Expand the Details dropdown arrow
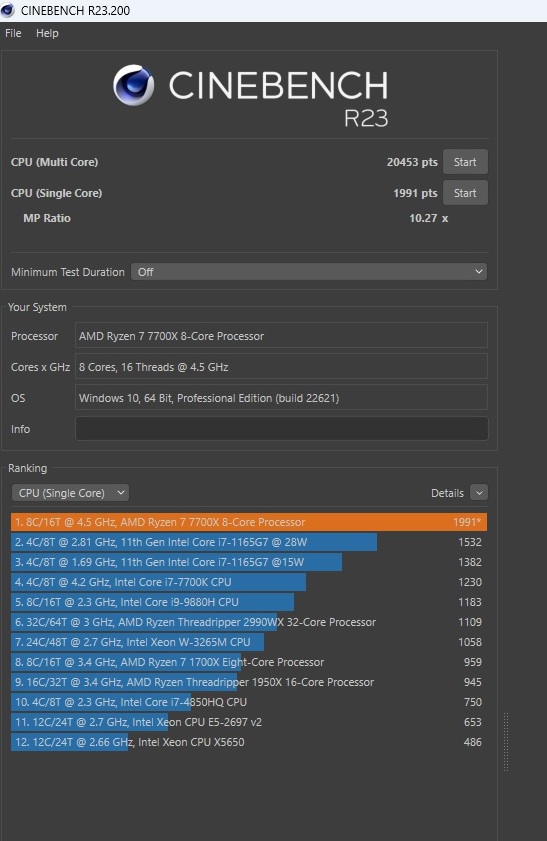Screen dimensions: 547x841 tap(479, 493)
